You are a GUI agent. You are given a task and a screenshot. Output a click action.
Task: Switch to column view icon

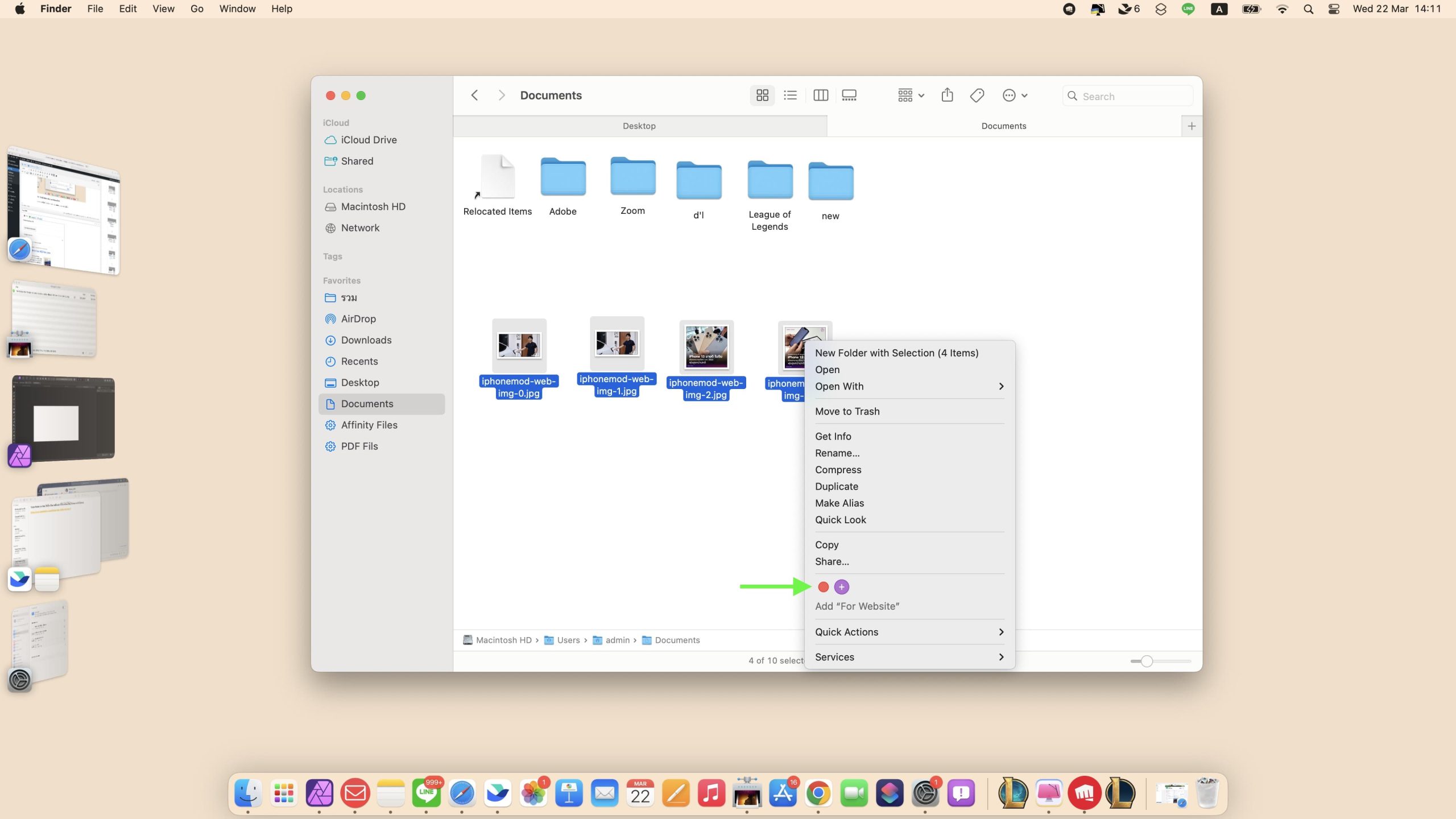(820, 96)
